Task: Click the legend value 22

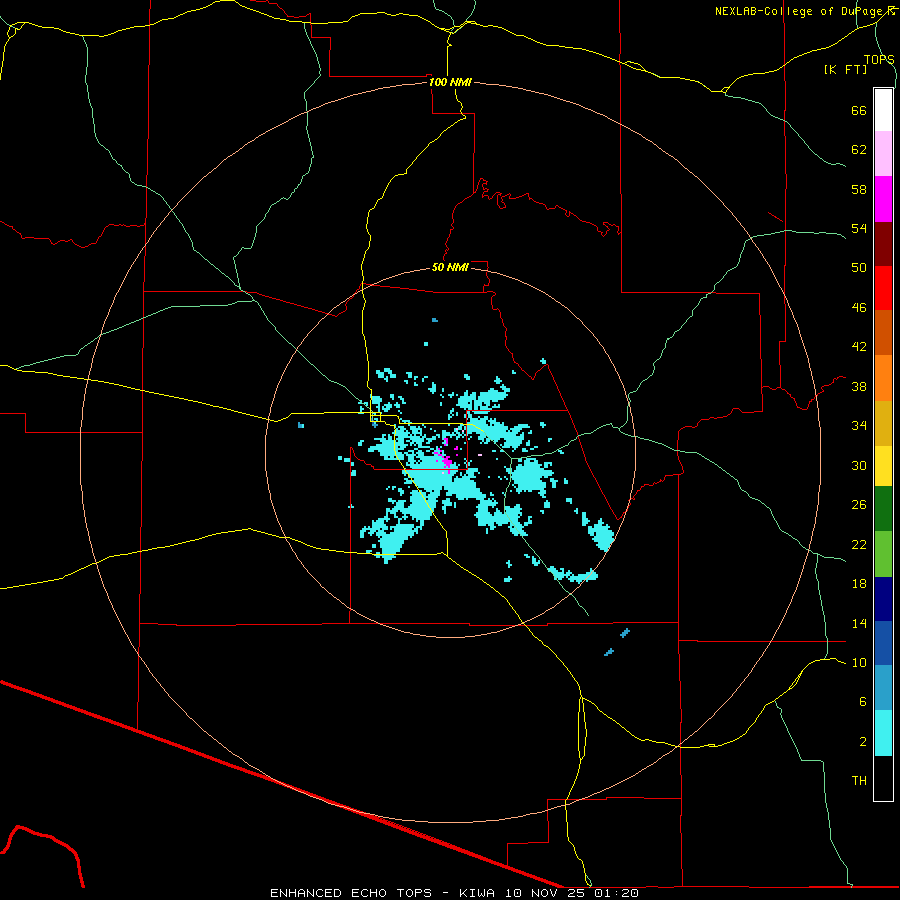Action: pyautogui.click(x=859, y=545)
